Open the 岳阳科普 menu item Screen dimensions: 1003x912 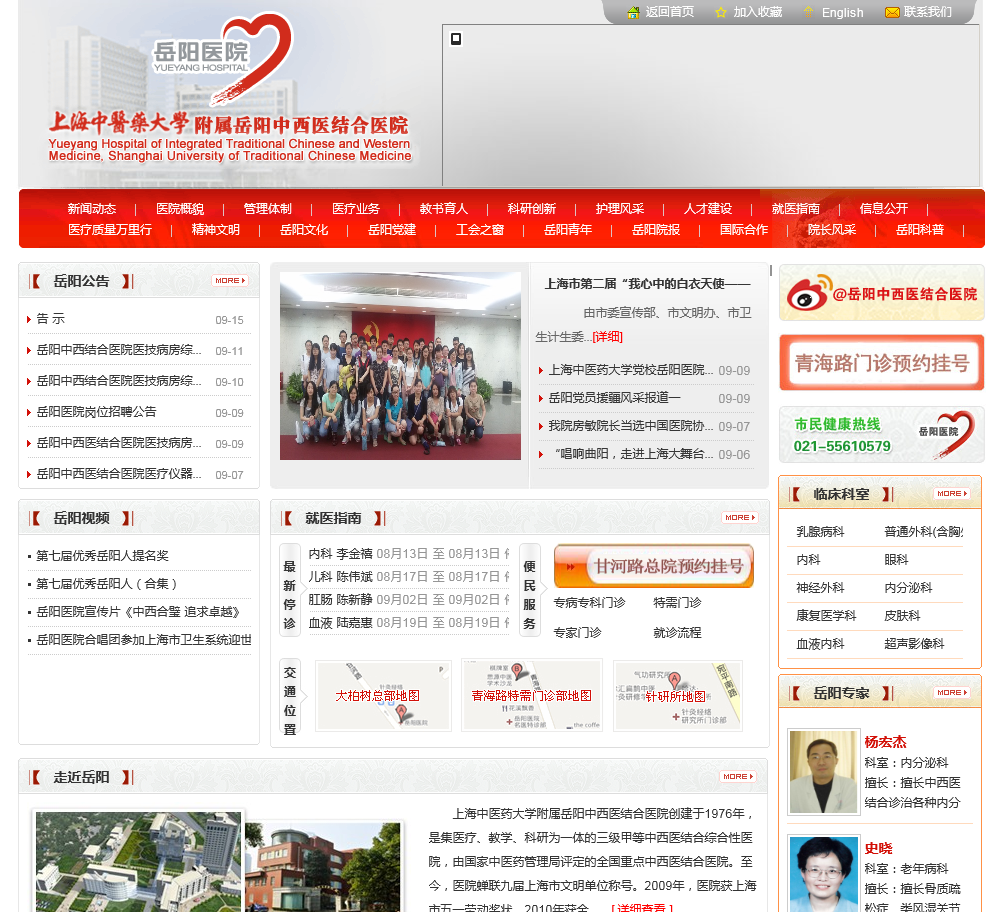920,230
